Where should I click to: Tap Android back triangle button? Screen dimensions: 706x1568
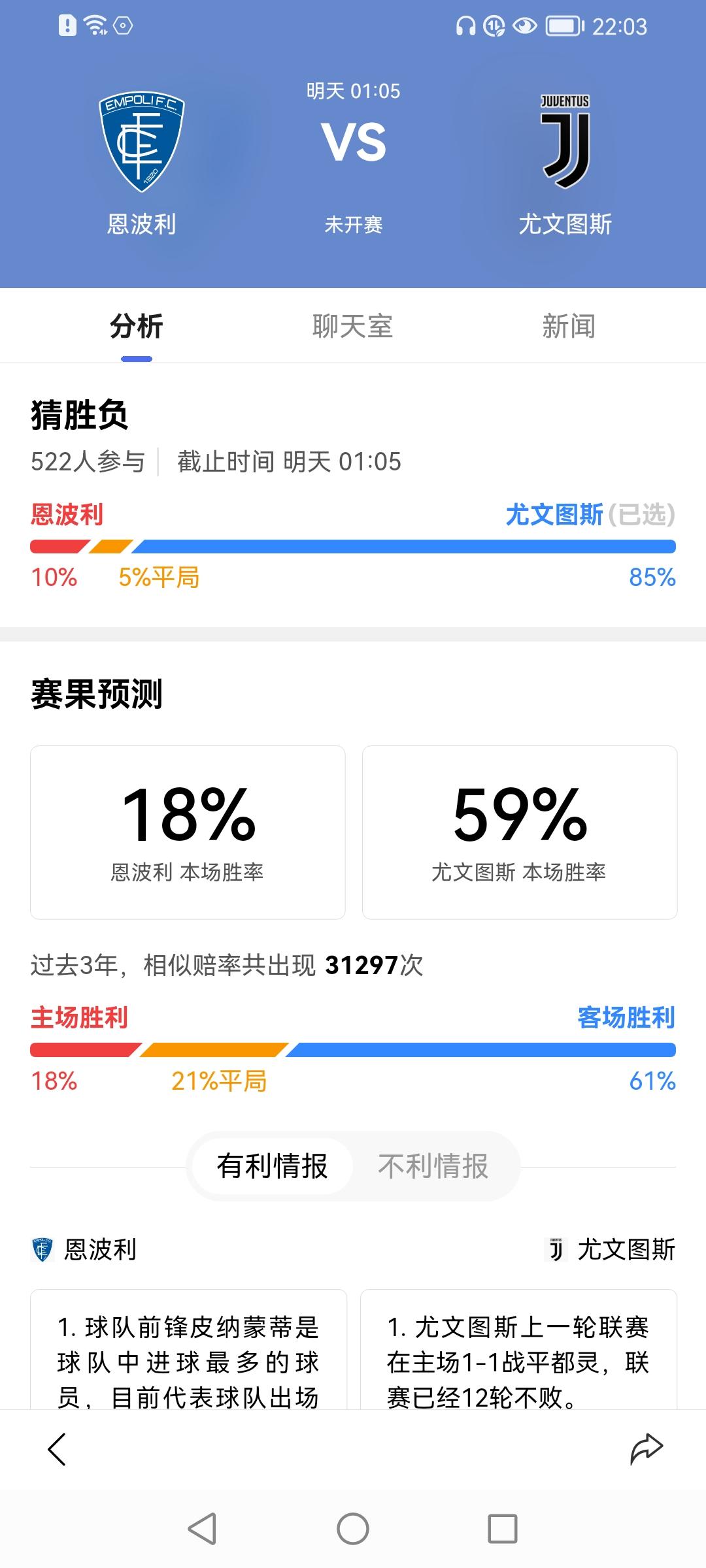point(202,1529)
